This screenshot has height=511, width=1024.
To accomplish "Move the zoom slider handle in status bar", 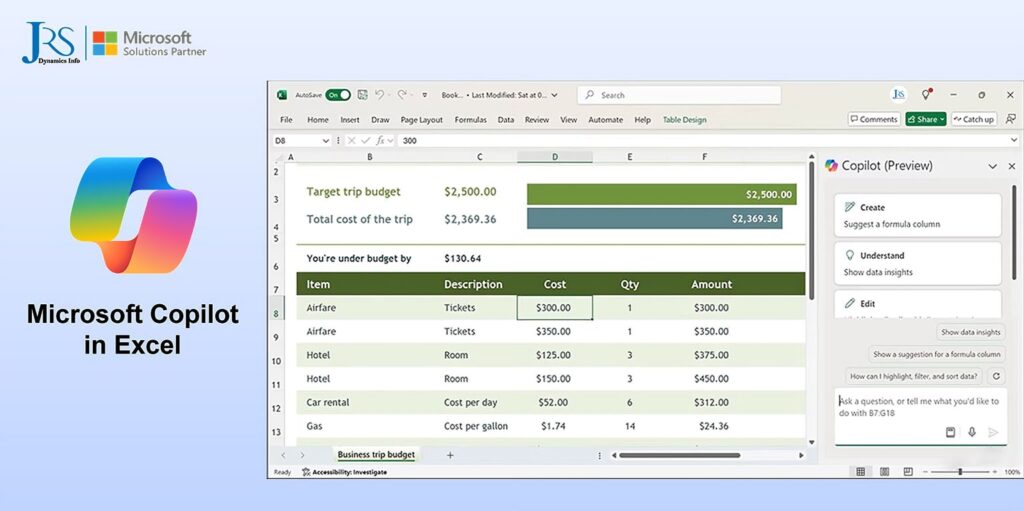I will 960,472.
